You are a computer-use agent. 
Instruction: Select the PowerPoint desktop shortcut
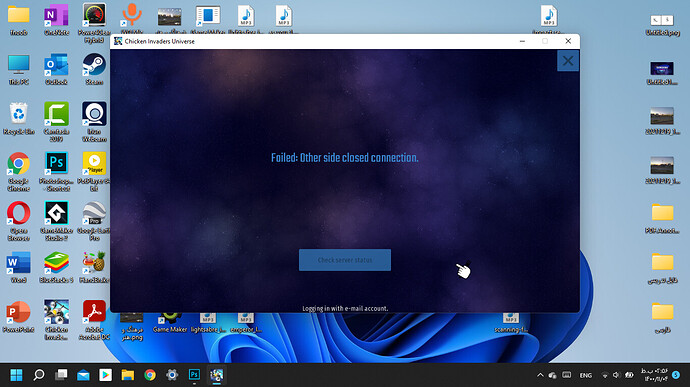click(x=18, y=317)
